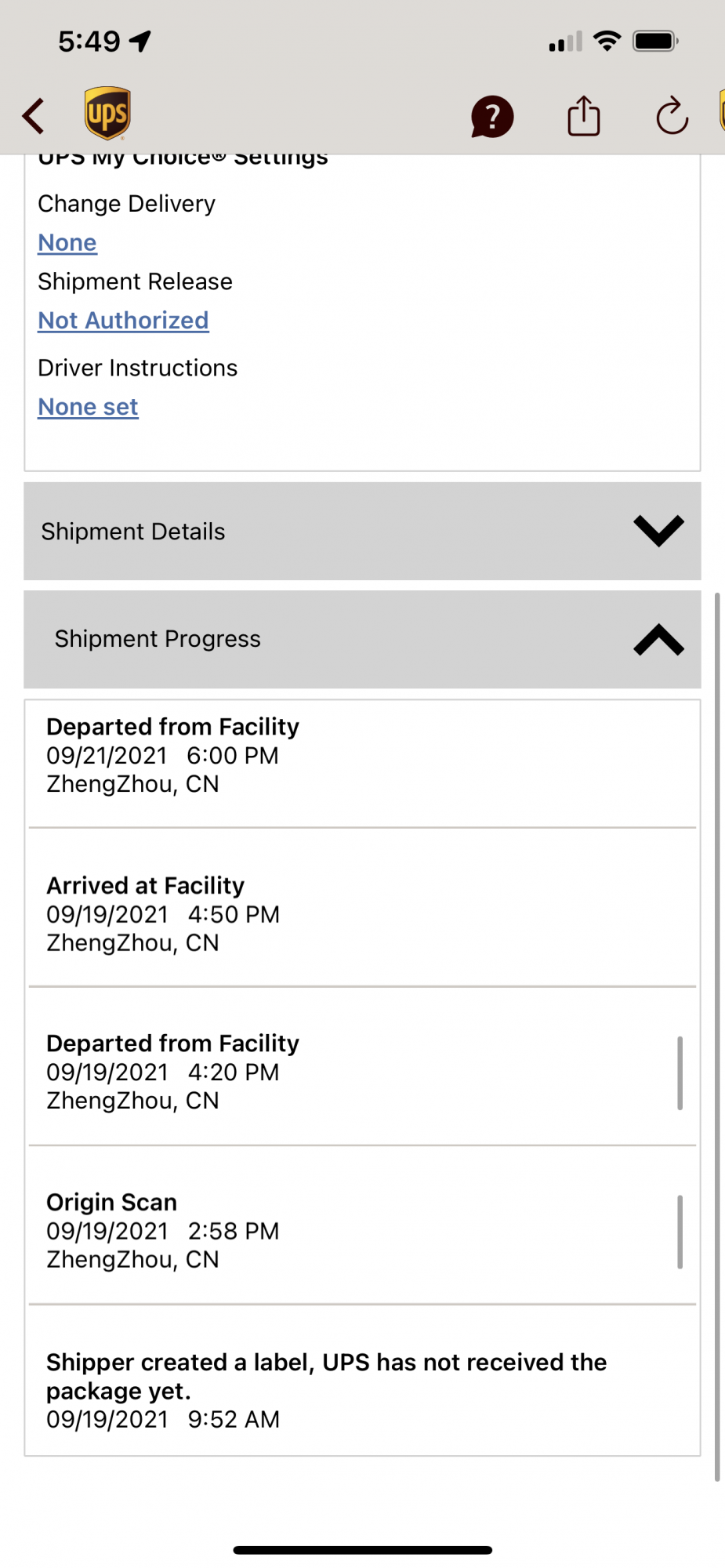725x1568 pixels.
Task: Collapse the Shipment Progress chevron
Action: coord(658,639)
